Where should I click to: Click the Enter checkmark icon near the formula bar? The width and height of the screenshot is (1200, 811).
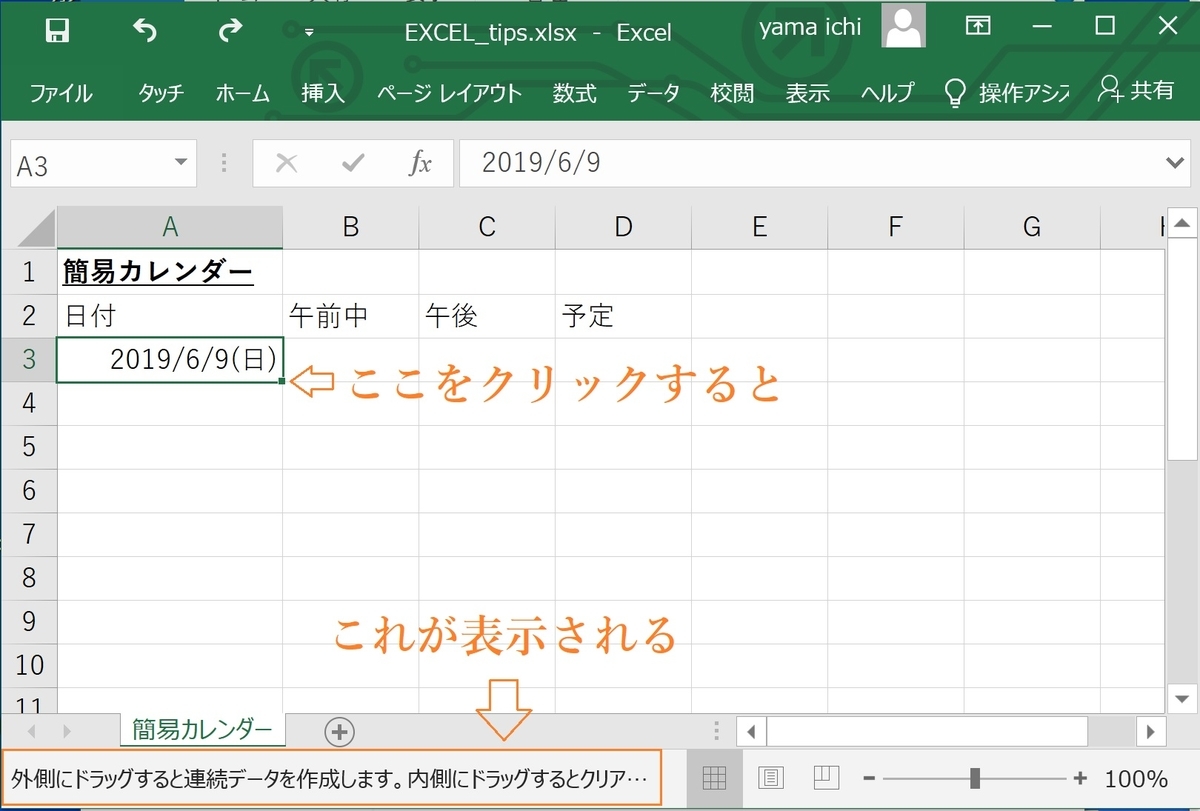[x=353, y=163]
